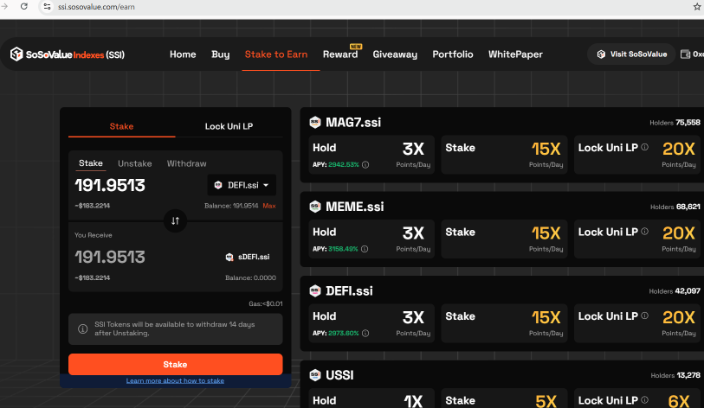
Task: Click the USSI token icon
Action: tap(315, 375)
